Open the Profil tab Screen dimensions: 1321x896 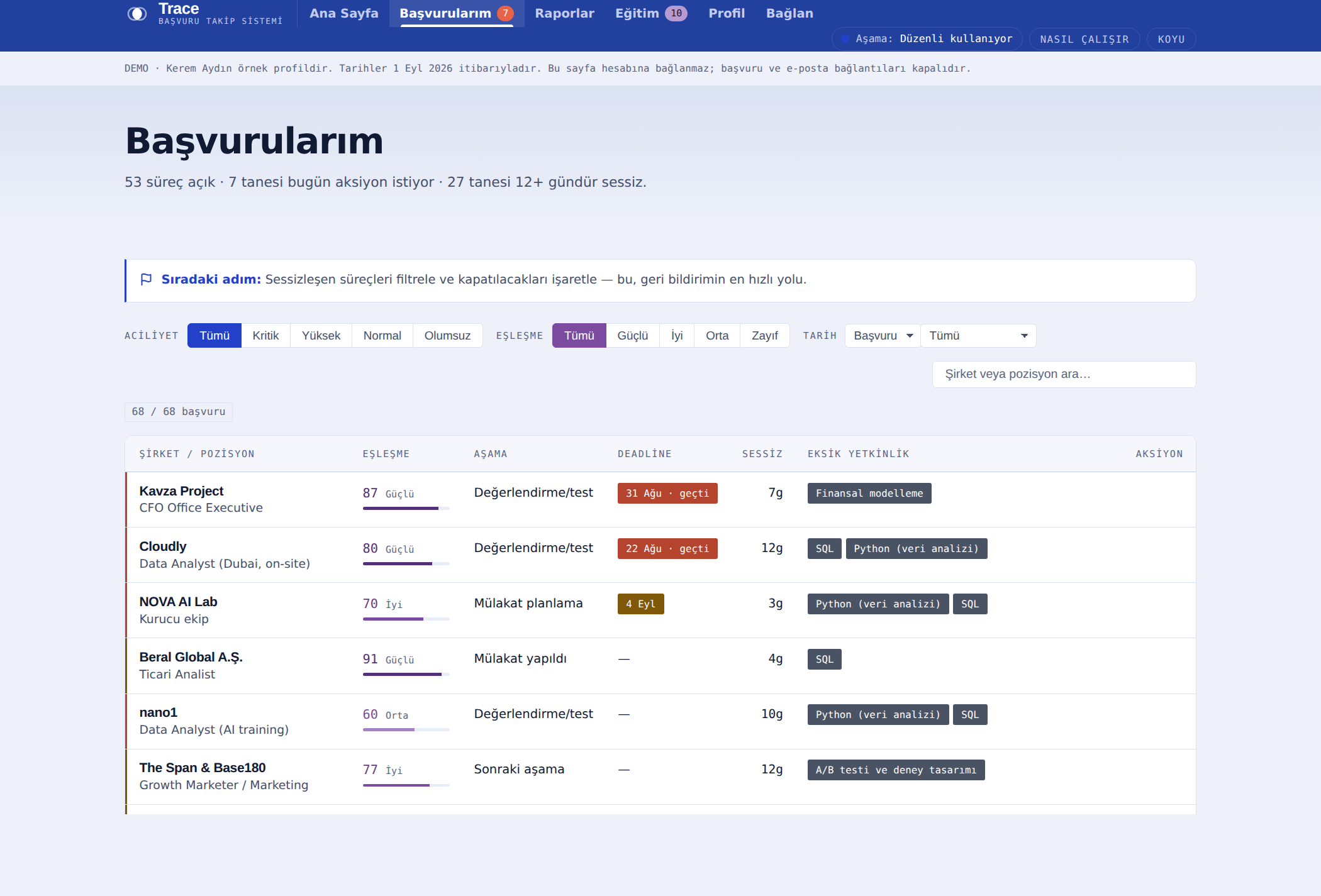tap(727, 13)
